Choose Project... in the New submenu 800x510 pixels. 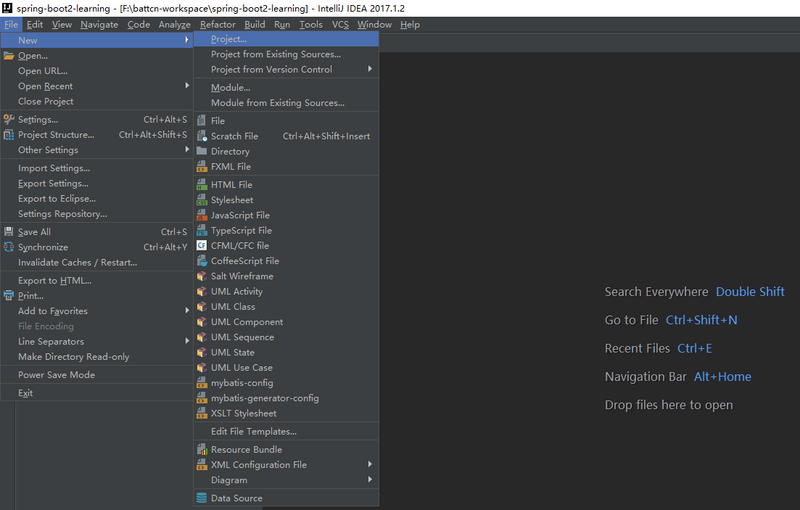286,39
